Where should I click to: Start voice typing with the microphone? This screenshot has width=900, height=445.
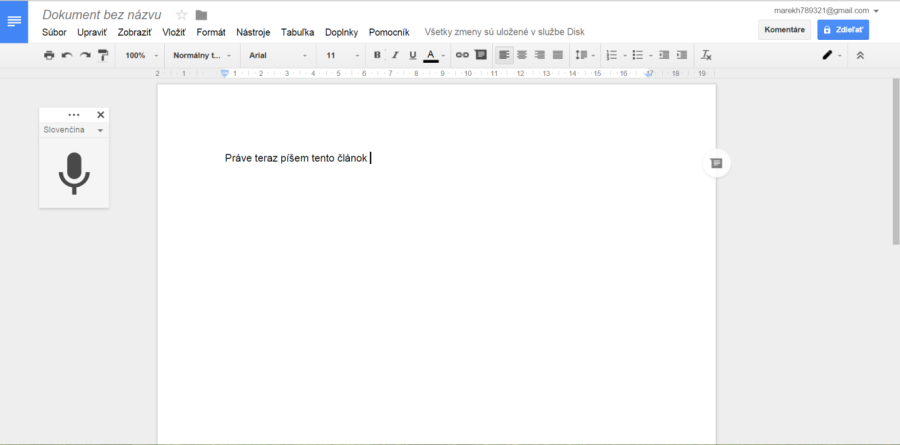click(x=74, y=172)
